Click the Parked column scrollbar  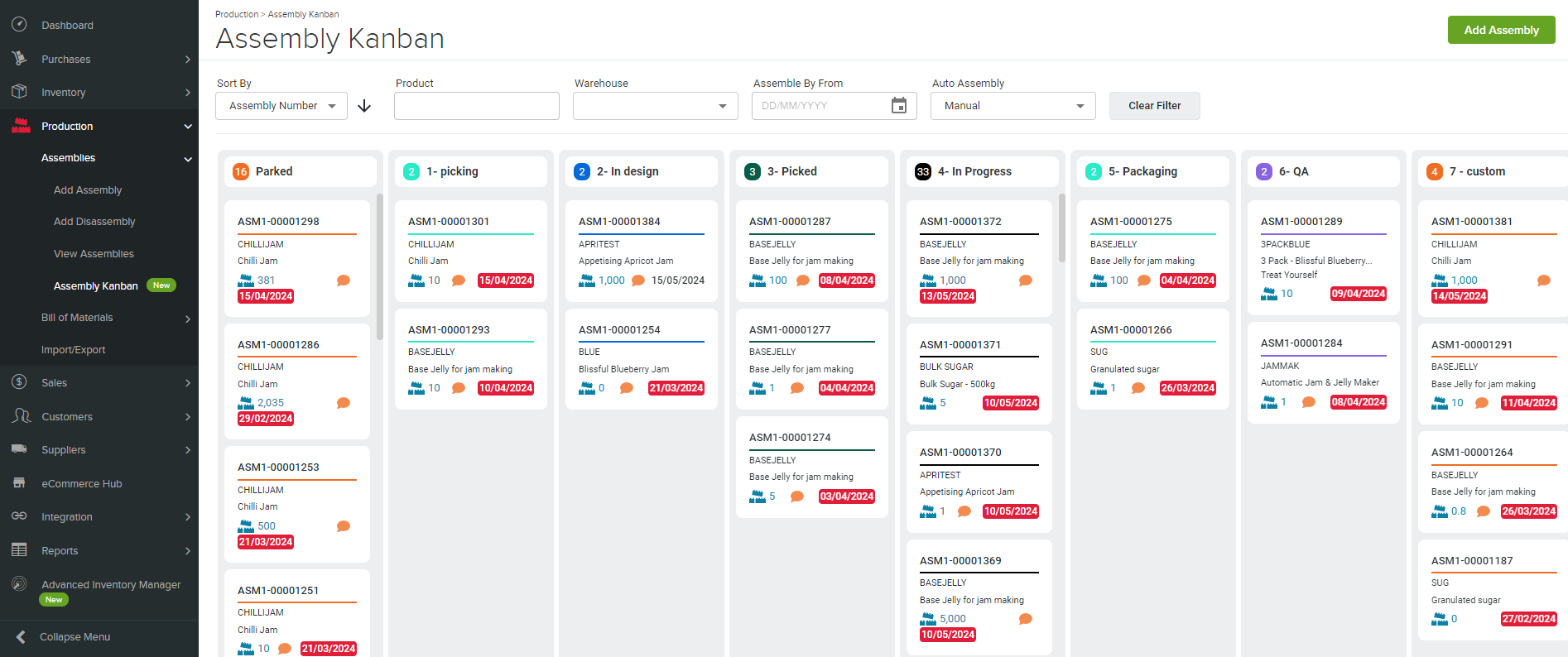tap(380, 266)
